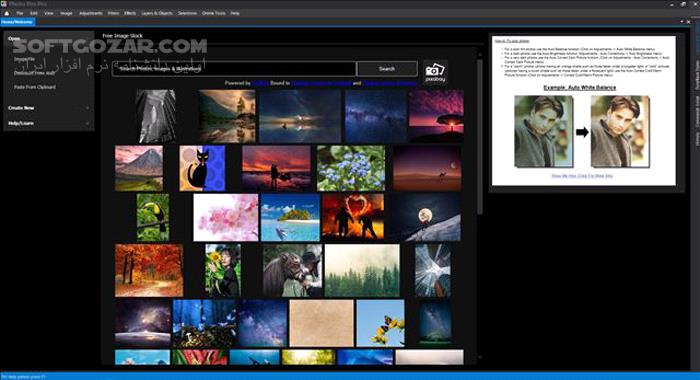The height and width of the screenshot is (380, 700).
Task: Click the image stock vertical scrollbar
Action: click(x=480, y=136)
